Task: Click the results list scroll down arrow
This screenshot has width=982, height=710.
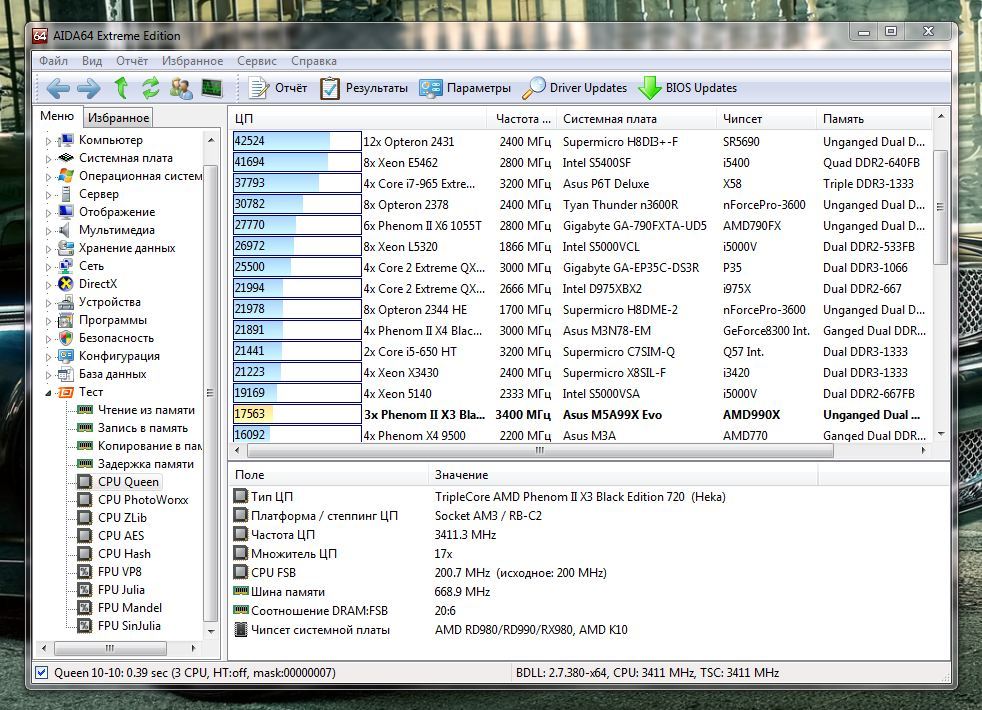Action: pos(941,434)
